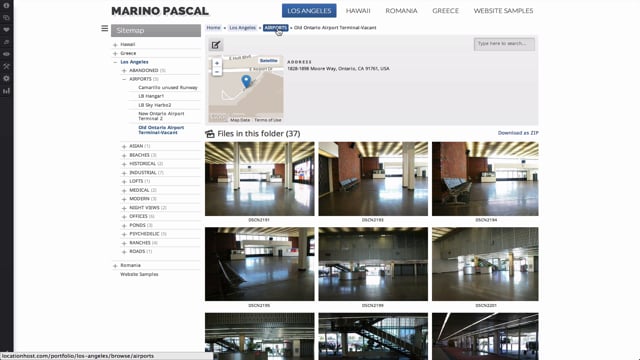The height and width of the screenshot is (360, 640).
Task: Expand the ASIAN category
Action: point(124,146)
